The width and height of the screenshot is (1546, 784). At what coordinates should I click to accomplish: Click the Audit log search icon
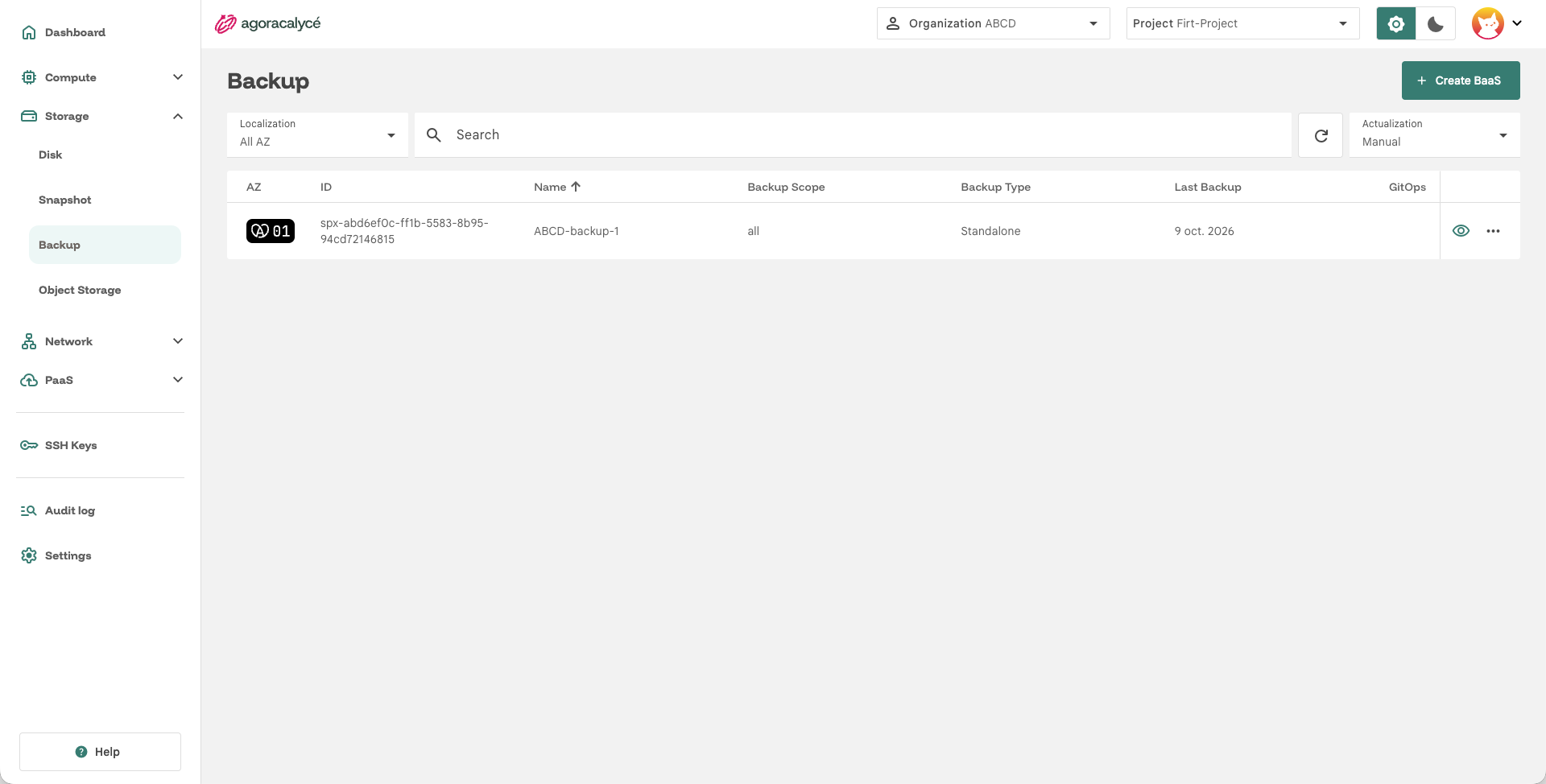point(29,510)
